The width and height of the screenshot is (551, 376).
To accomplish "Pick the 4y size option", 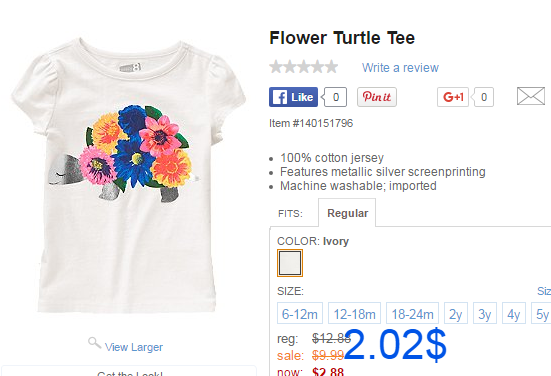I will point(514,313).
